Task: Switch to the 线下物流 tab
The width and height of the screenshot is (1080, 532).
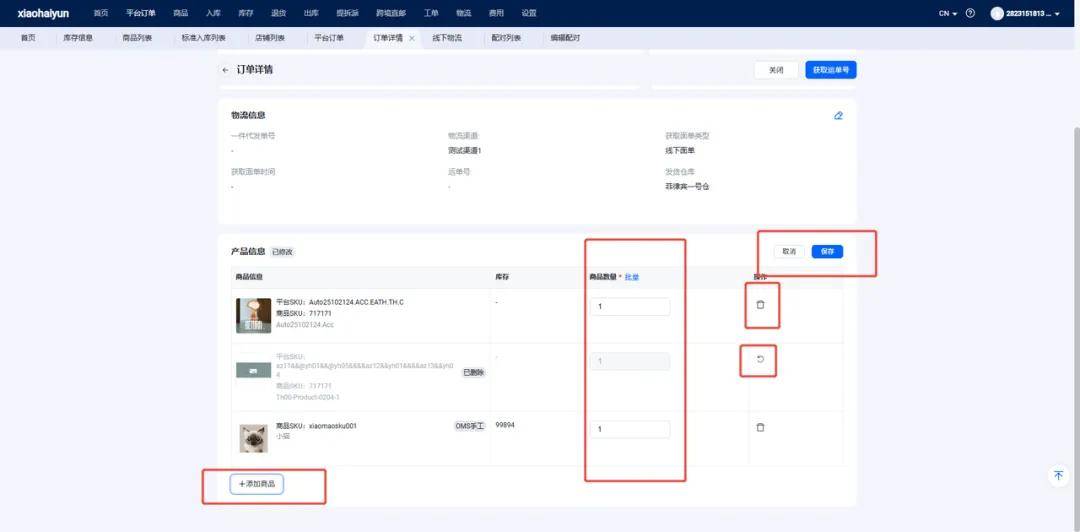Action: point(447,39)
